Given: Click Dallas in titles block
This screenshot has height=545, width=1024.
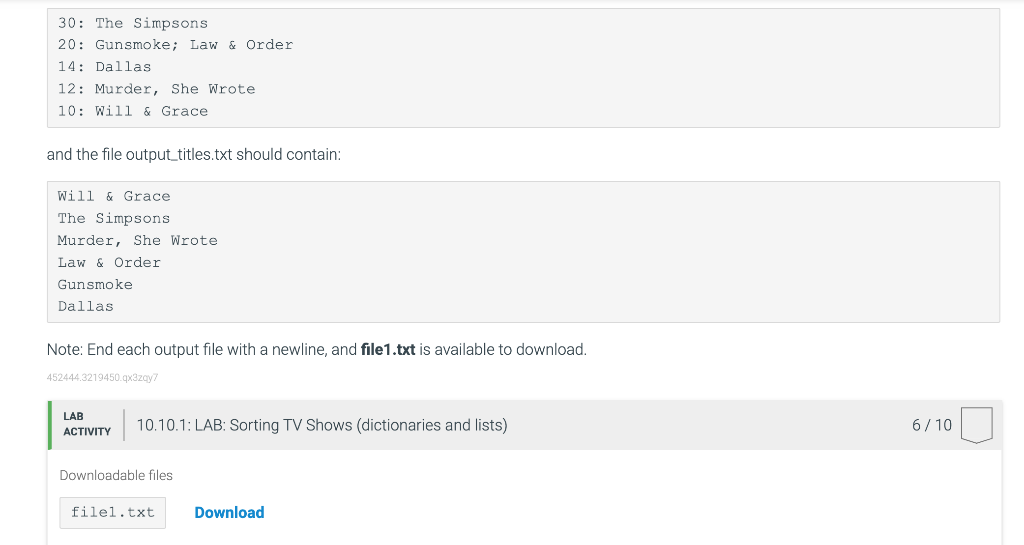Looking at the screenshot, I should pyautogui.click(x=86, y=306).
